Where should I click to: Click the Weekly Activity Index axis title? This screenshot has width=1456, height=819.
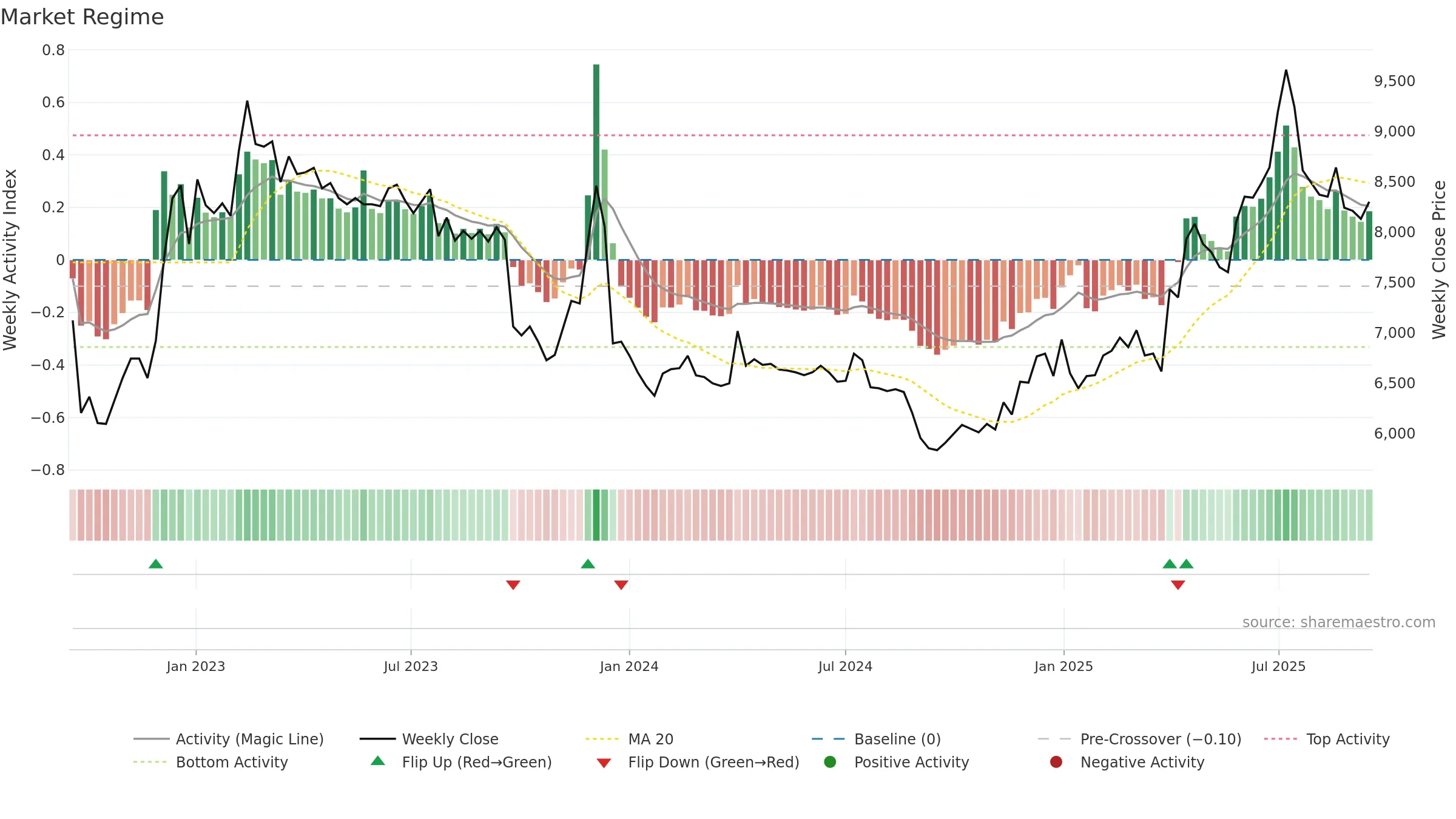[10, 260]
